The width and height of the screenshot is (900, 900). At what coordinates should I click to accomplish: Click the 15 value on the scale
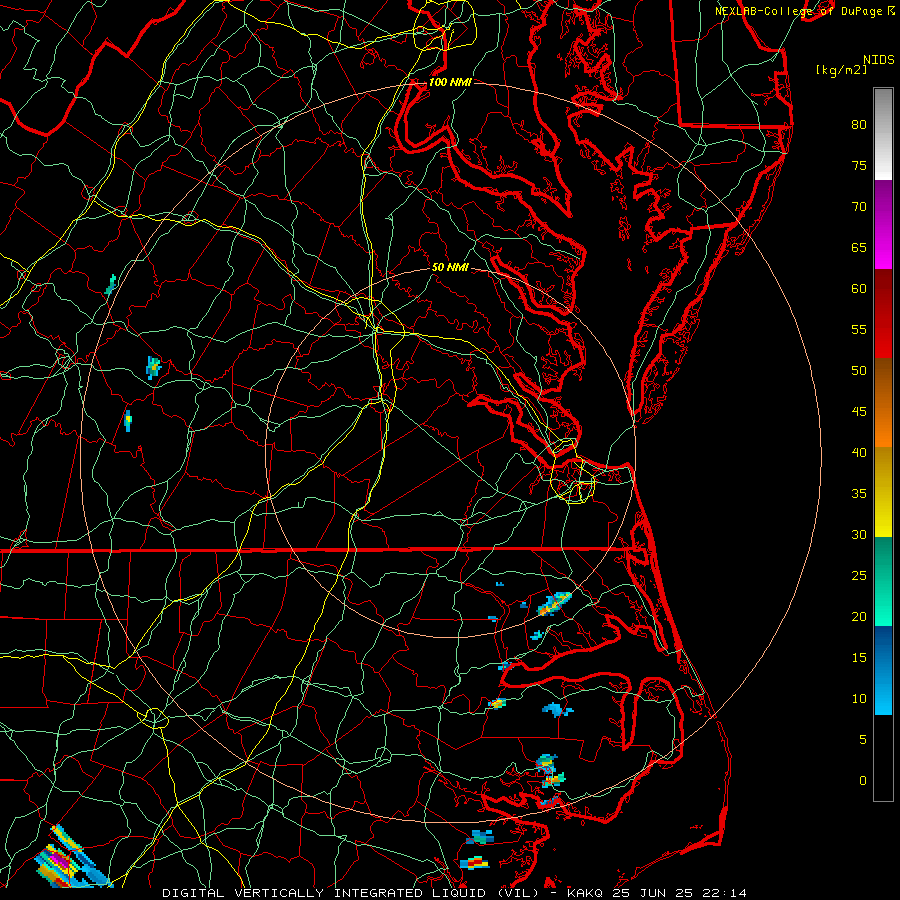[x=859, y=657]
